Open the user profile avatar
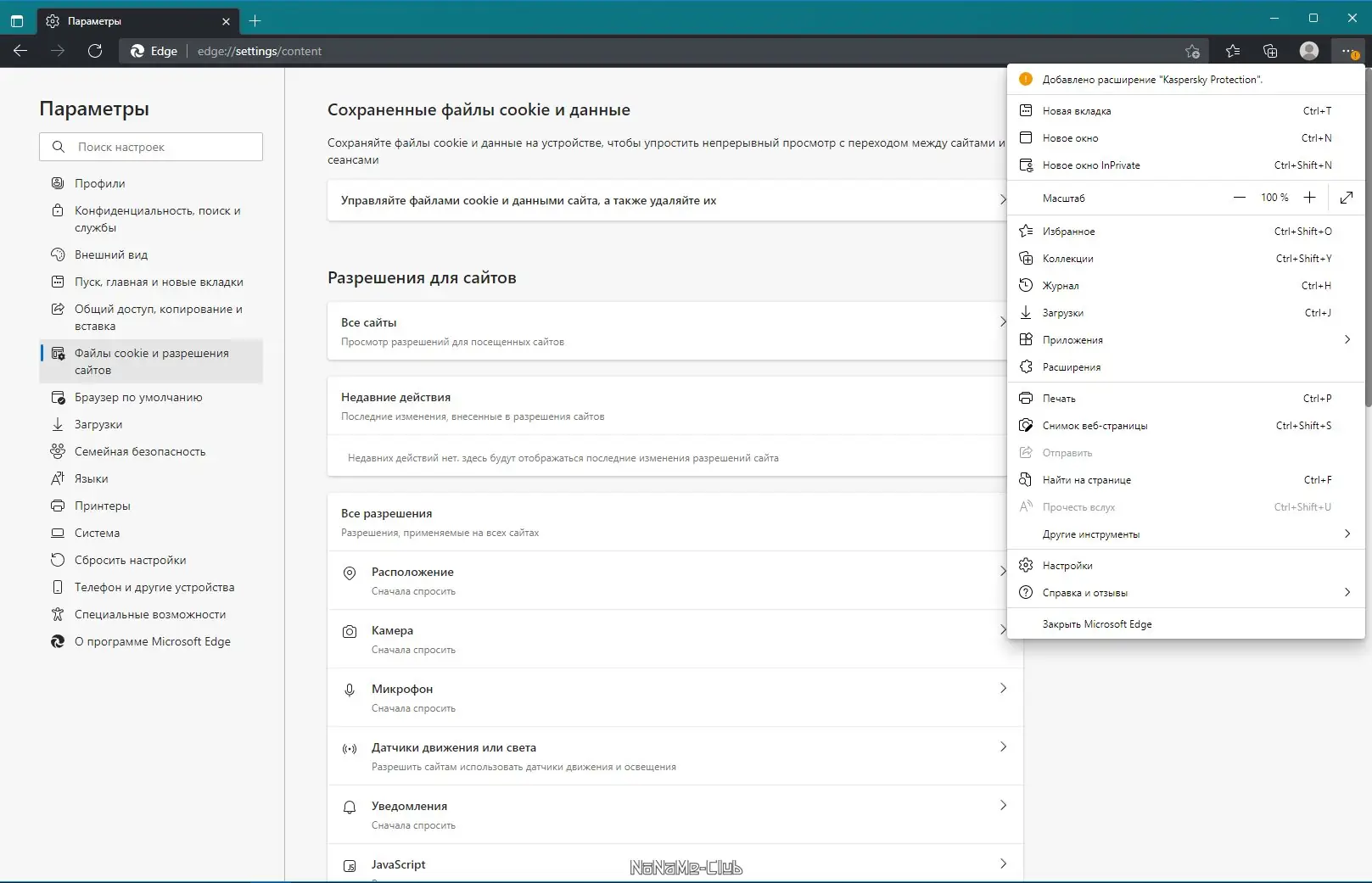This screenshot has width=1372, height=883. [x=1309, y=51]
